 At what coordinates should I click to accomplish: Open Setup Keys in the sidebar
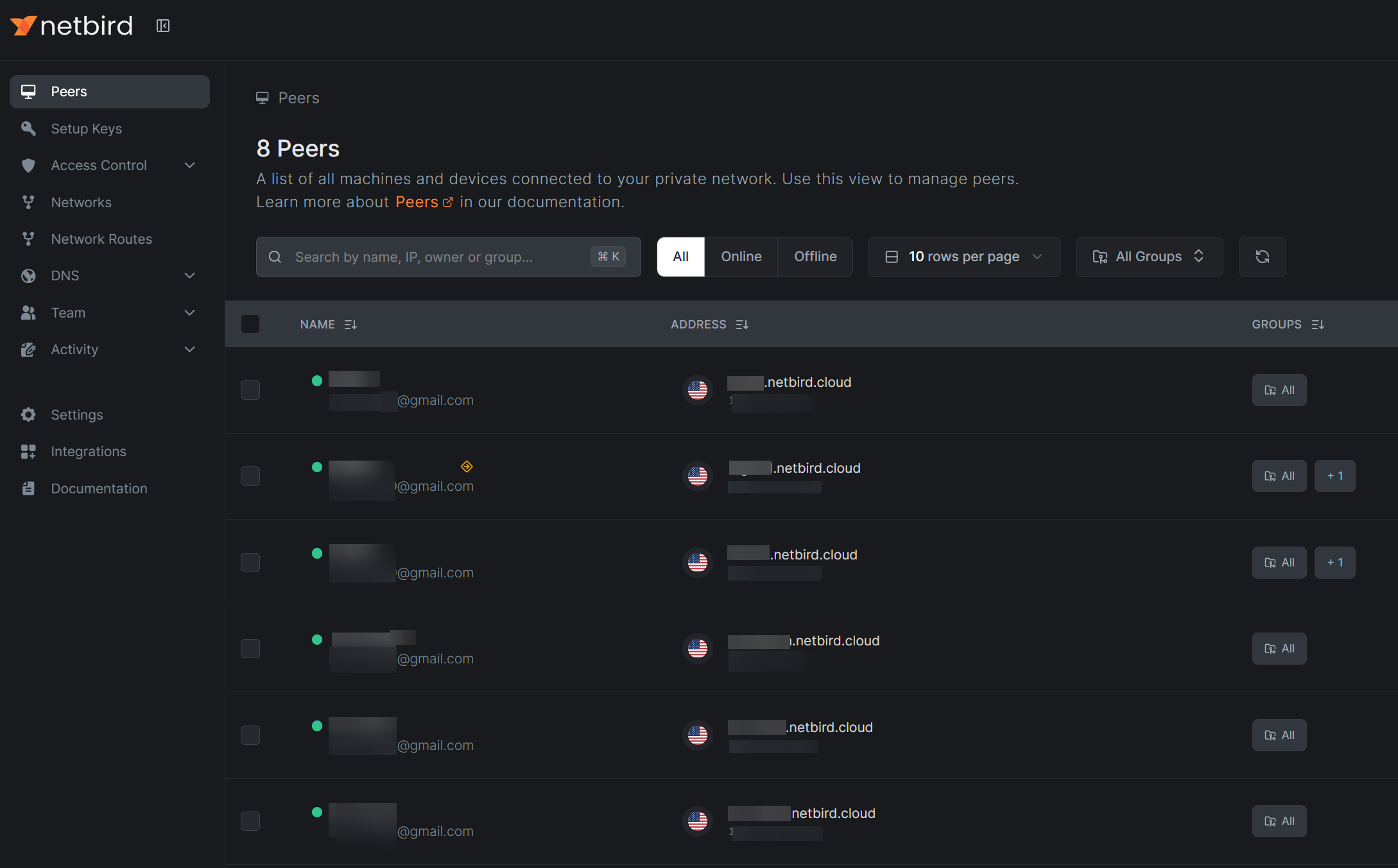[110, 128]
